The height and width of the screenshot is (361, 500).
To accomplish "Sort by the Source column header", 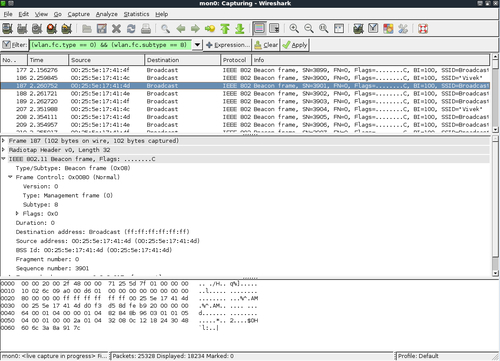I will (x=107, y=60).
